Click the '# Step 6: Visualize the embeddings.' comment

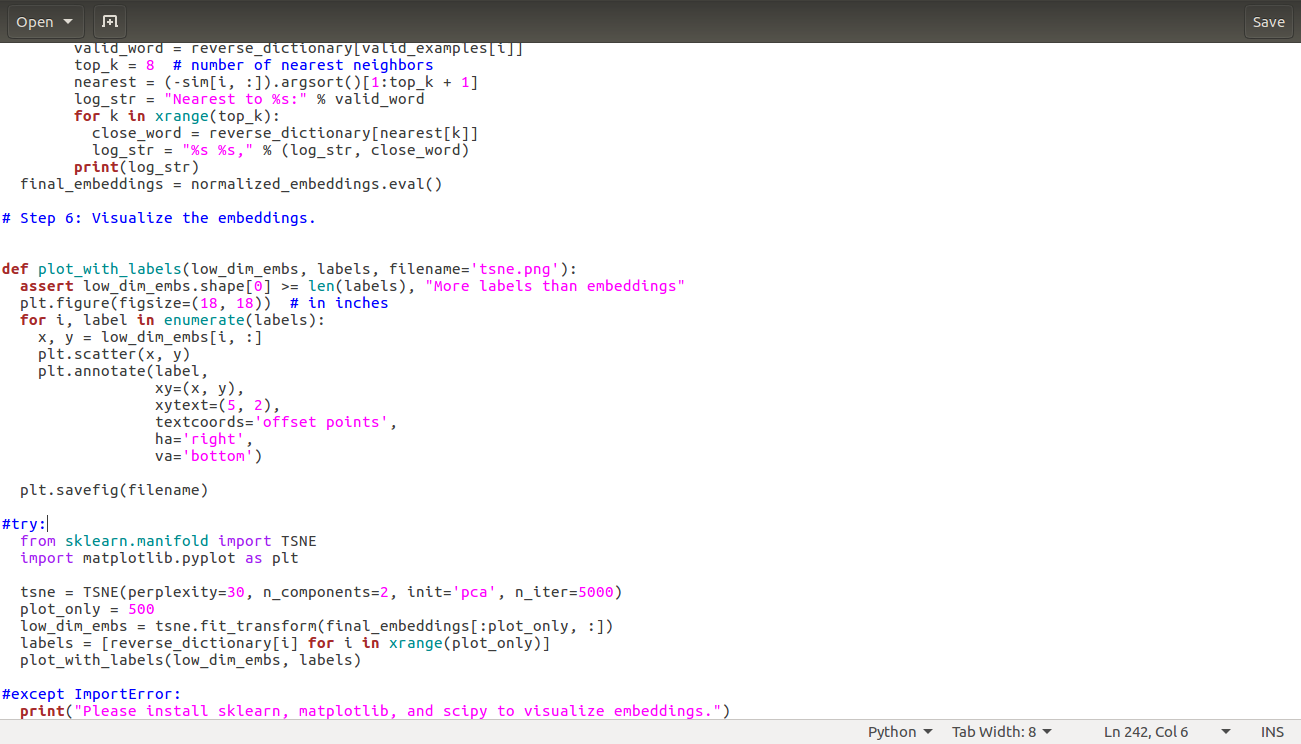(159, 218)
